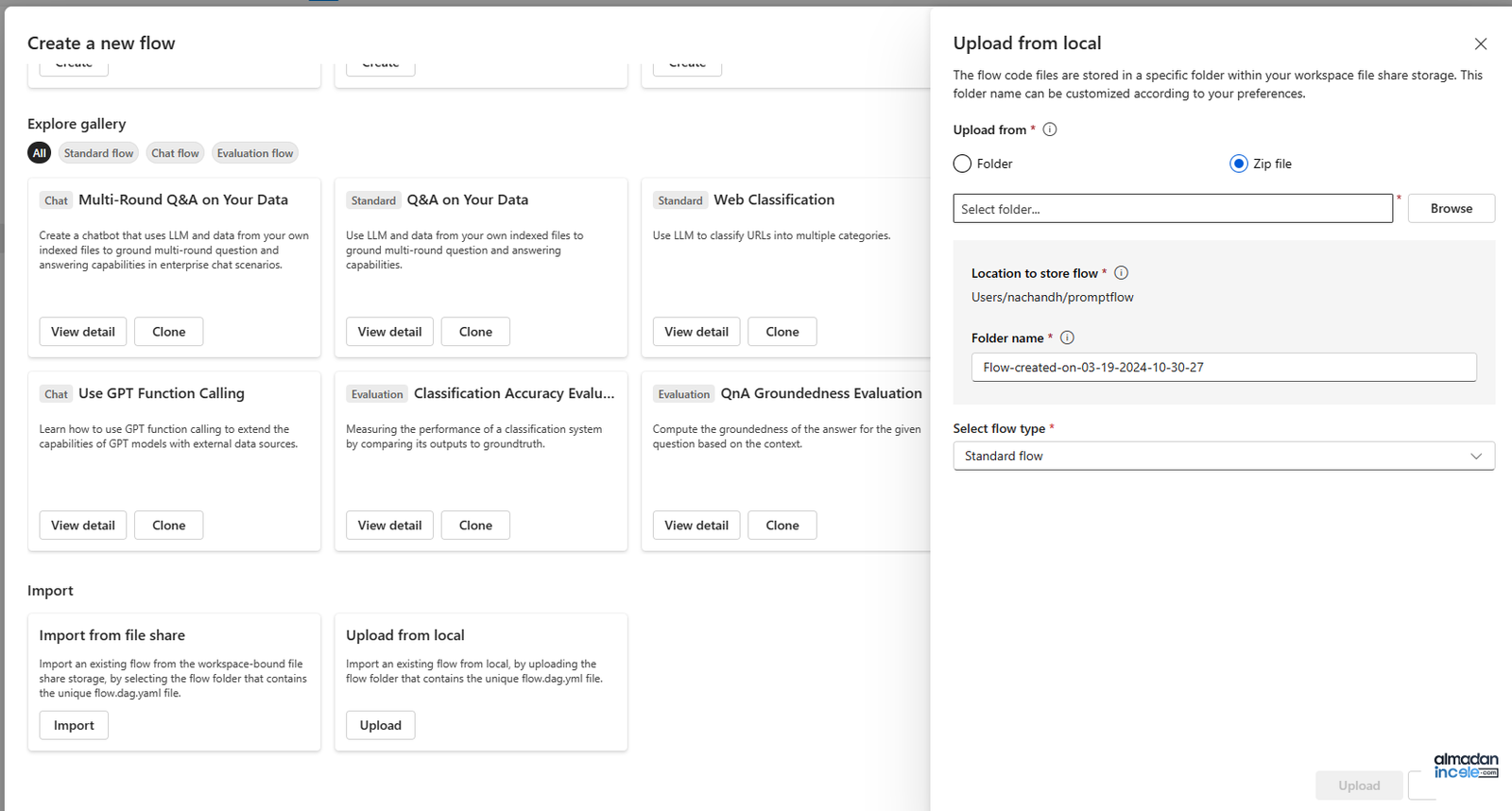Switch to the Chat flow gallery filter
The height and width of the screenshot is (811, 1512).
click(175, 153)
